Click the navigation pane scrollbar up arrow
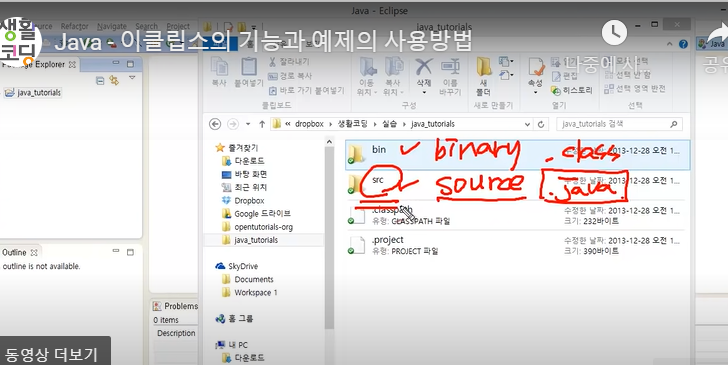This screenshot has height=365, width=728. (x=329, y=142)
